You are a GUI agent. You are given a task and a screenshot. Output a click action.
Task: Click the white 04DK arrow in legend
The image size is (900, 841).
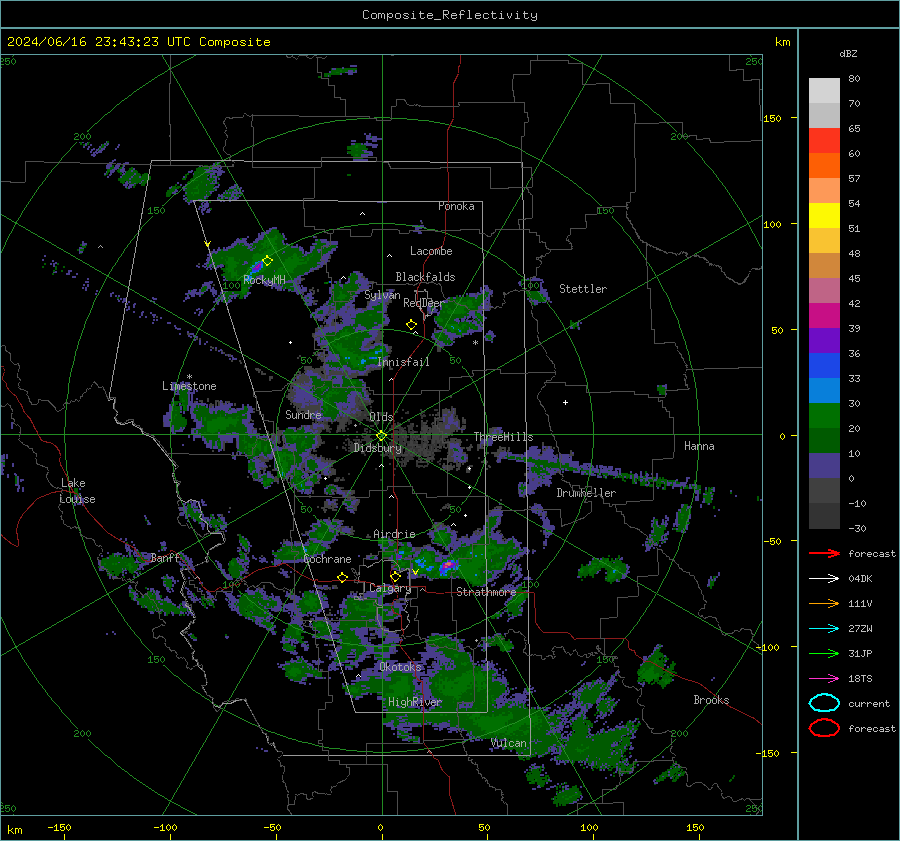pos(824,579)
